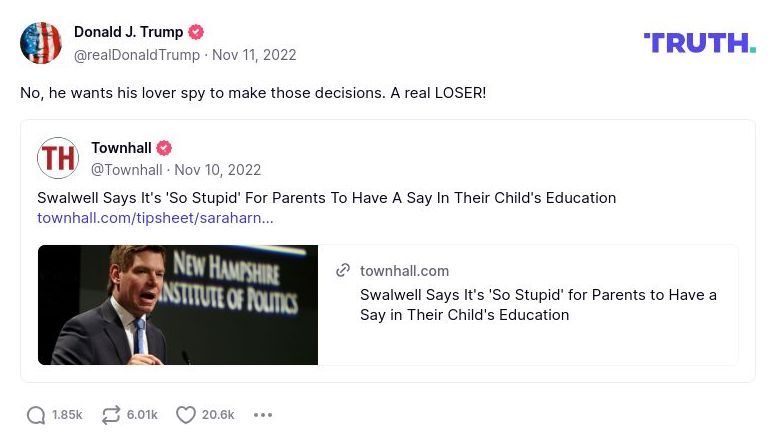Click the Nov 10, 2022 quoted timestamp

point(217,170)
